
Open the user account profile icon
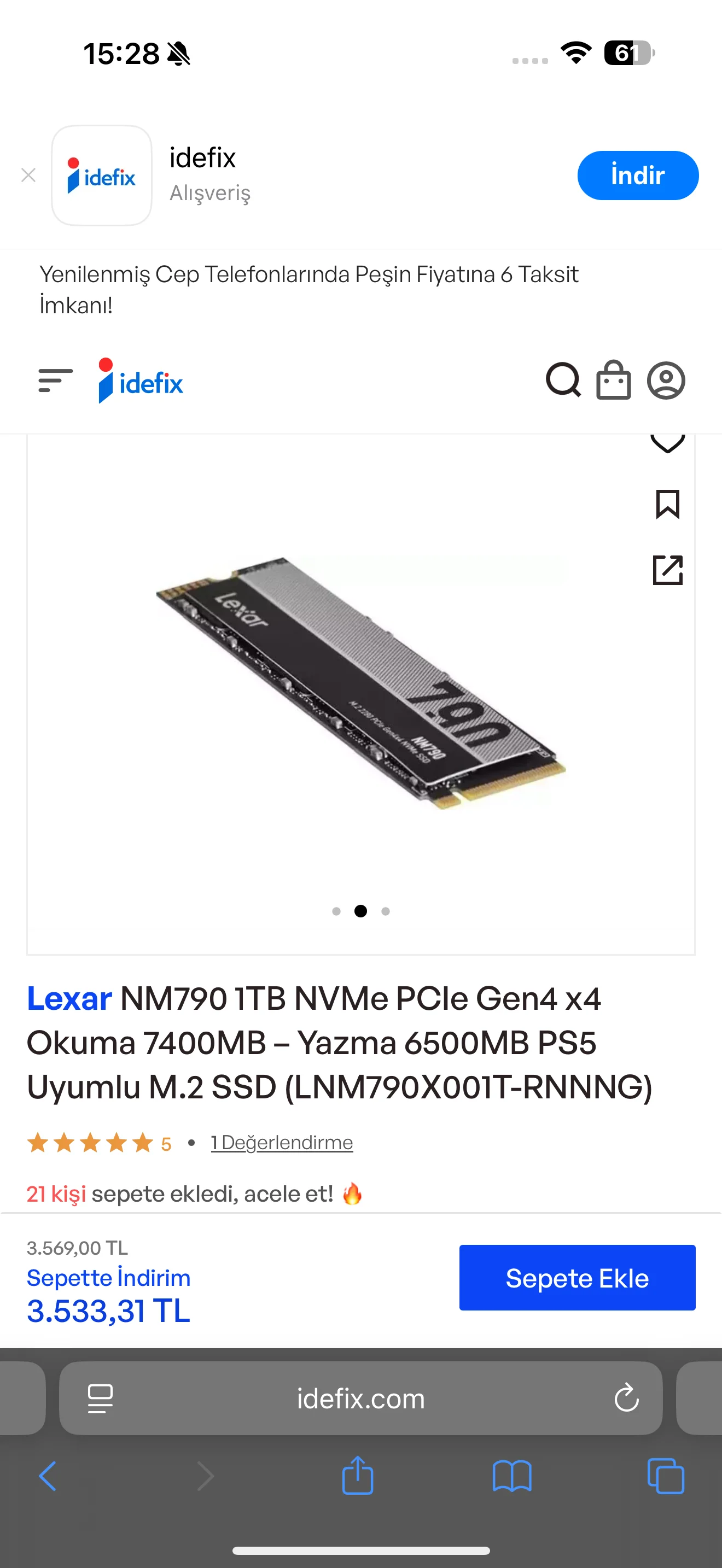(666, 381)
